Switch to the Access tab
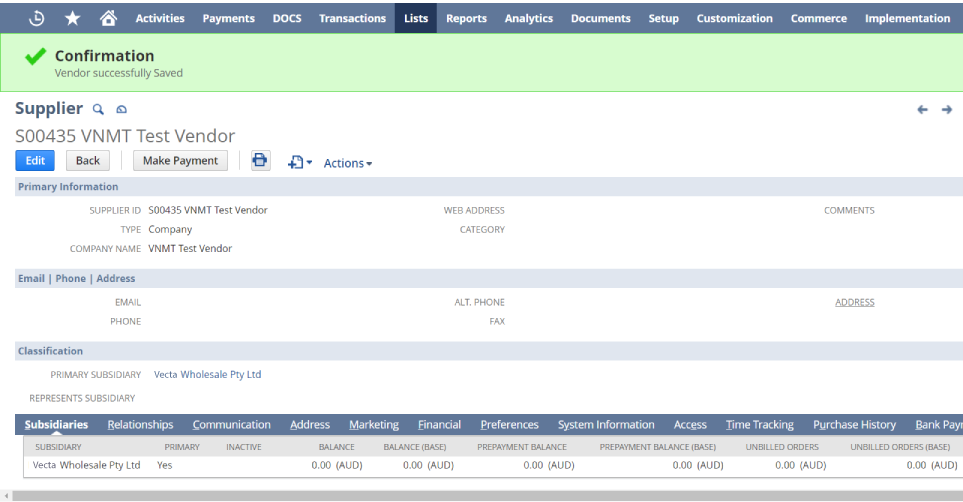The width and height of the screenshot is (963, 502). click(690, 425)
